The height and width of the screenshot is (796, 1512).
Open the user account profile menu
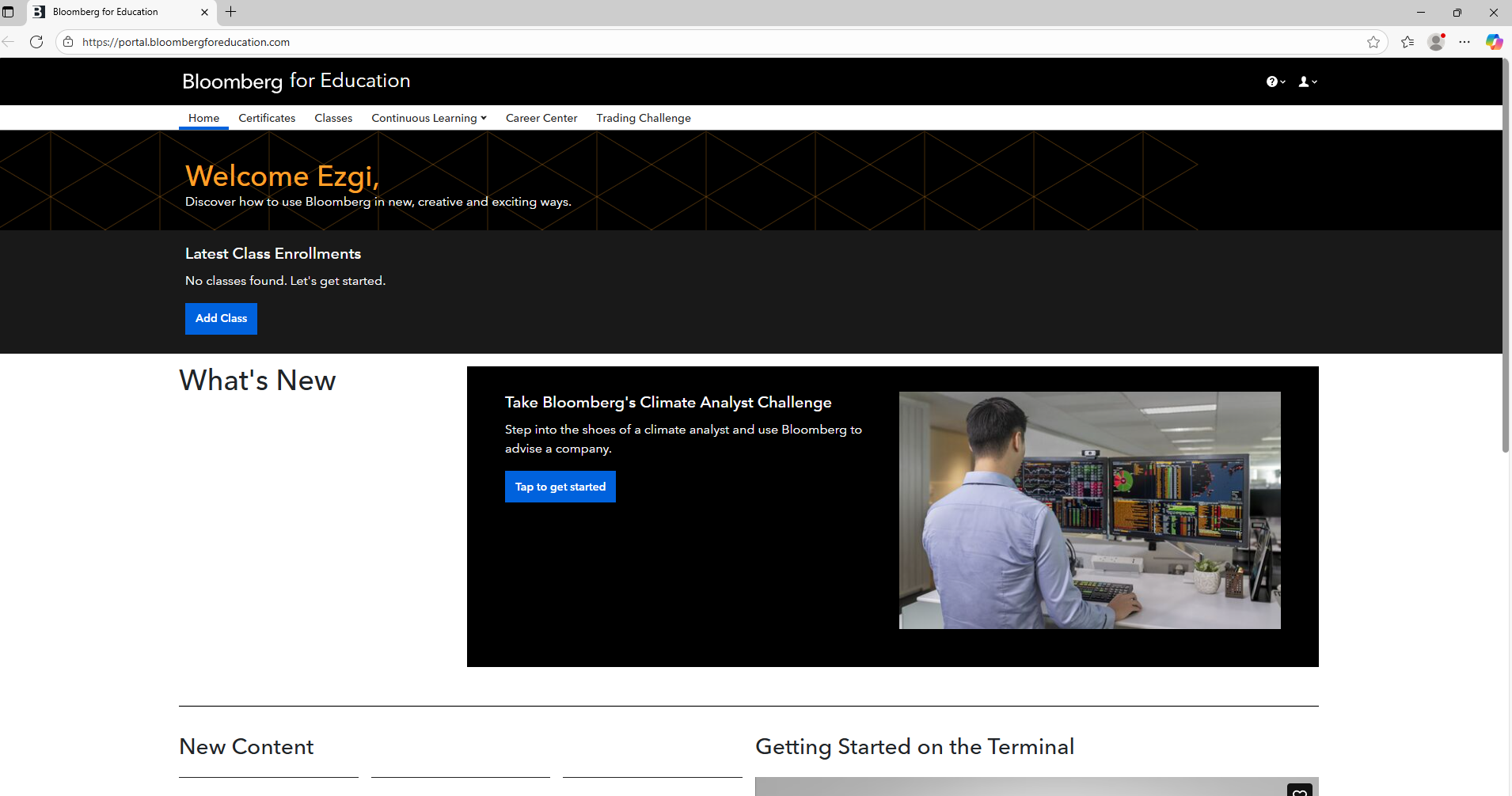point(1308,81)
